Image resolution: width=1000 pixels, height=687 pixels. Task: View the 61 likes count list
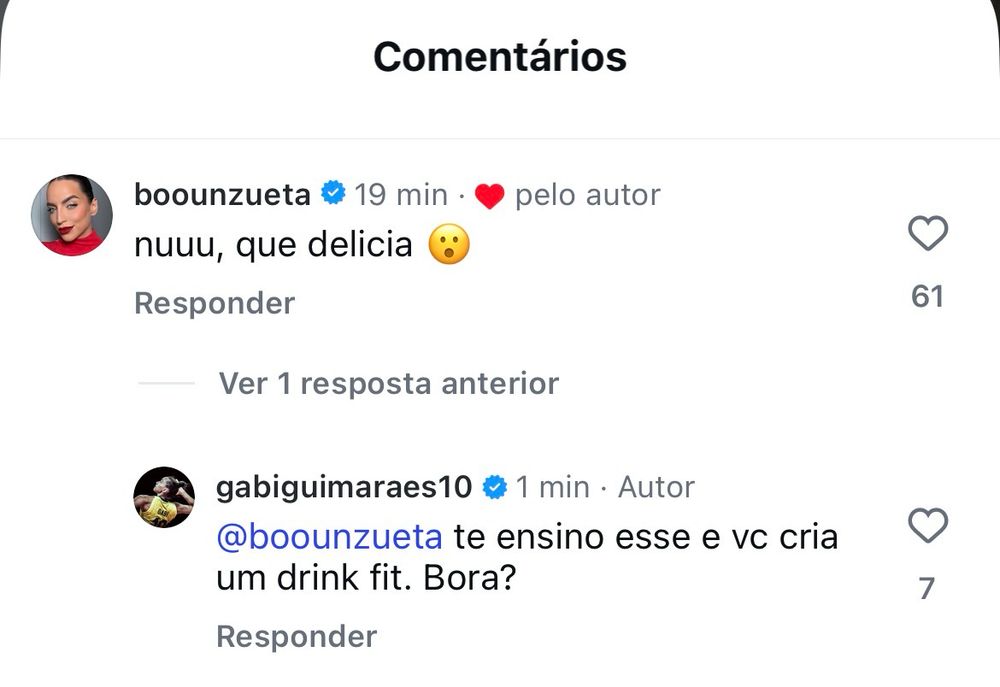[927, 297]
